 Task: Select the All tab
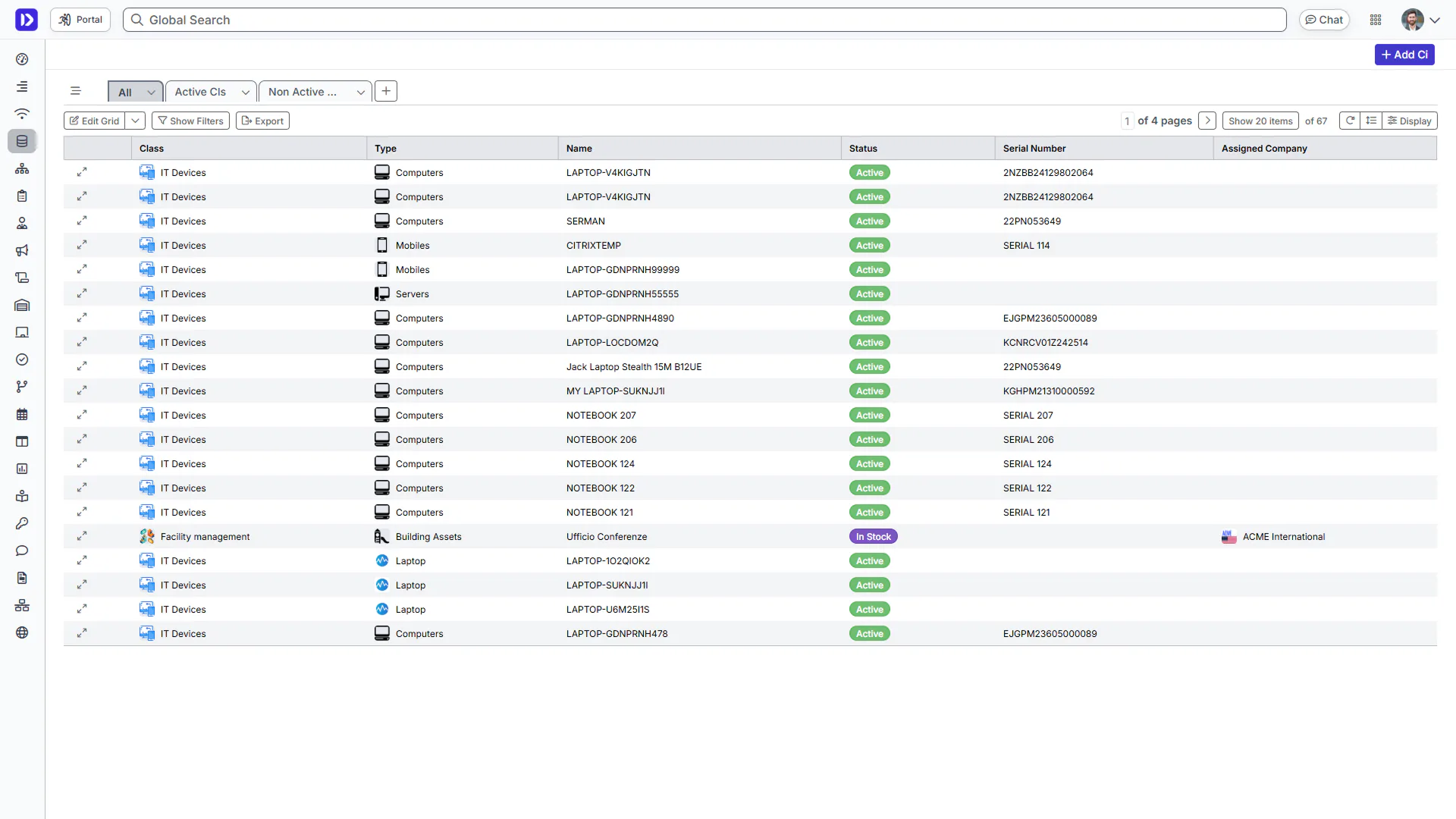pos(125,93)
